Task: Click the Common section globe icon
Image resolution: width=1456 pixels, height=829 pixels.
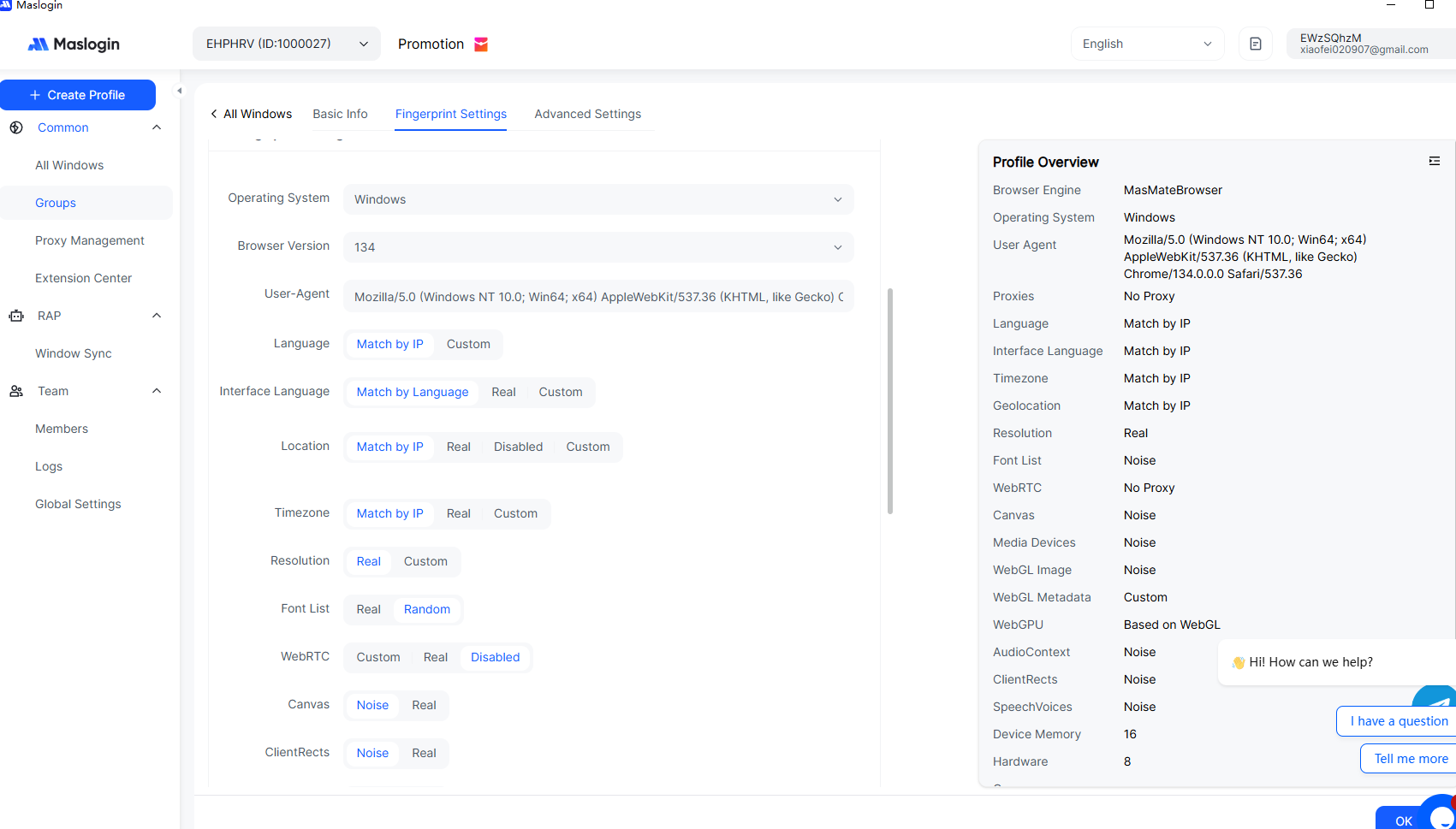Action: (x=16, y=127)
